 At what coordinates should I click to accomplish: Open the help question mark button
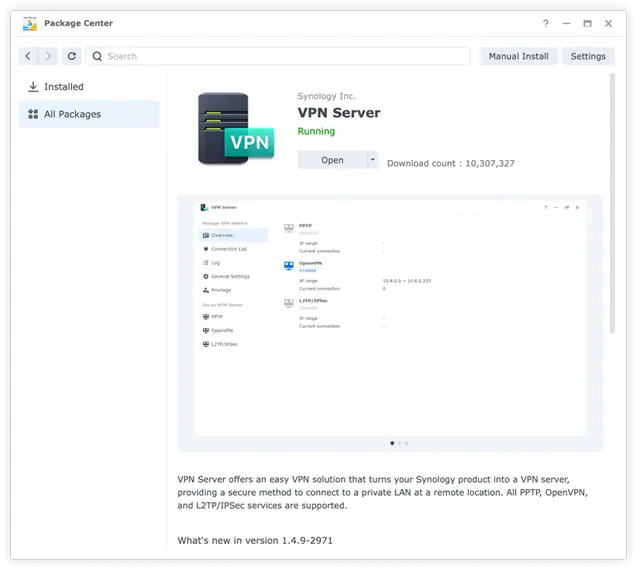(545, 23)
